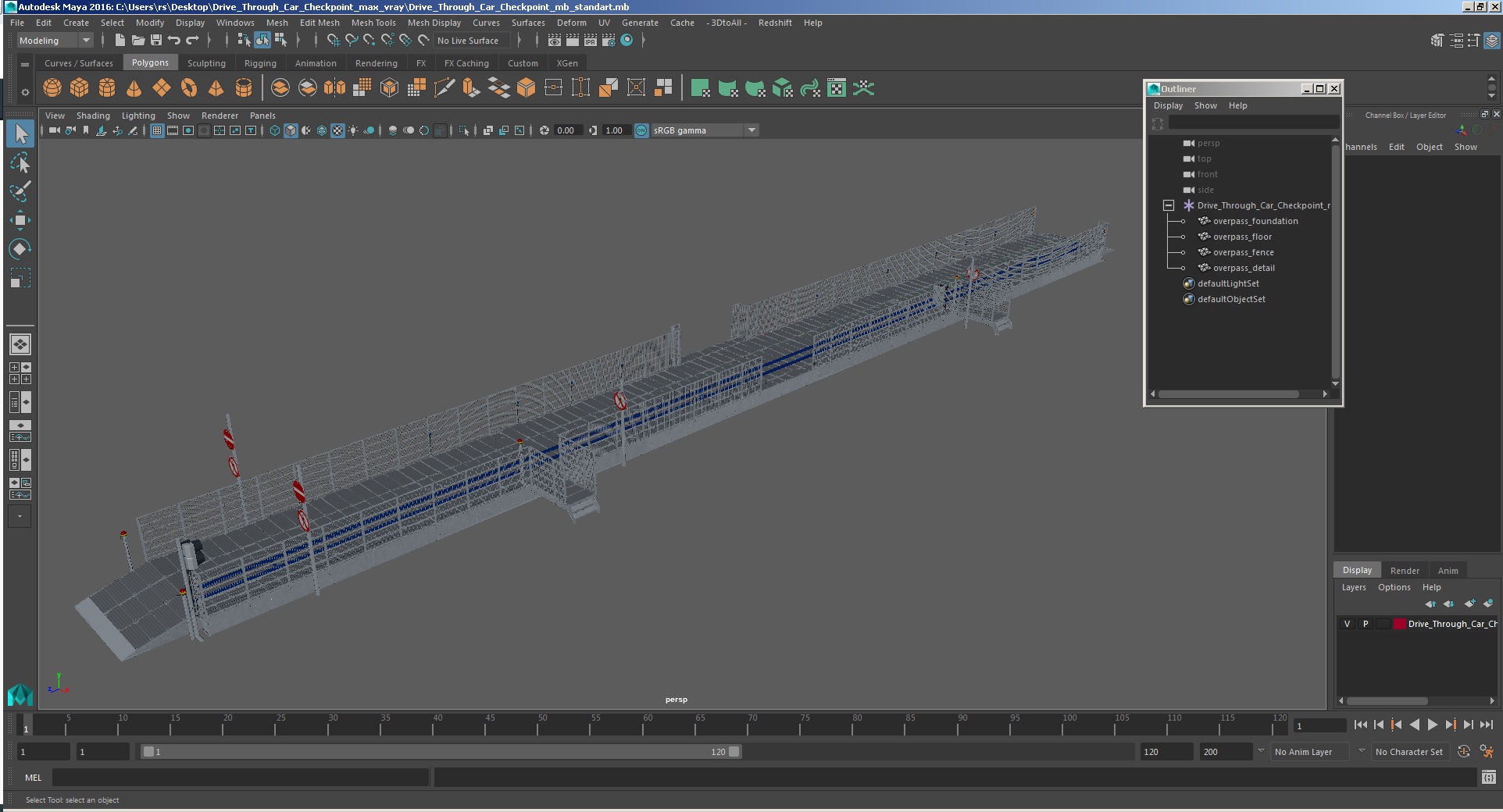Switch to the Sculpting shelf tab

206,63
